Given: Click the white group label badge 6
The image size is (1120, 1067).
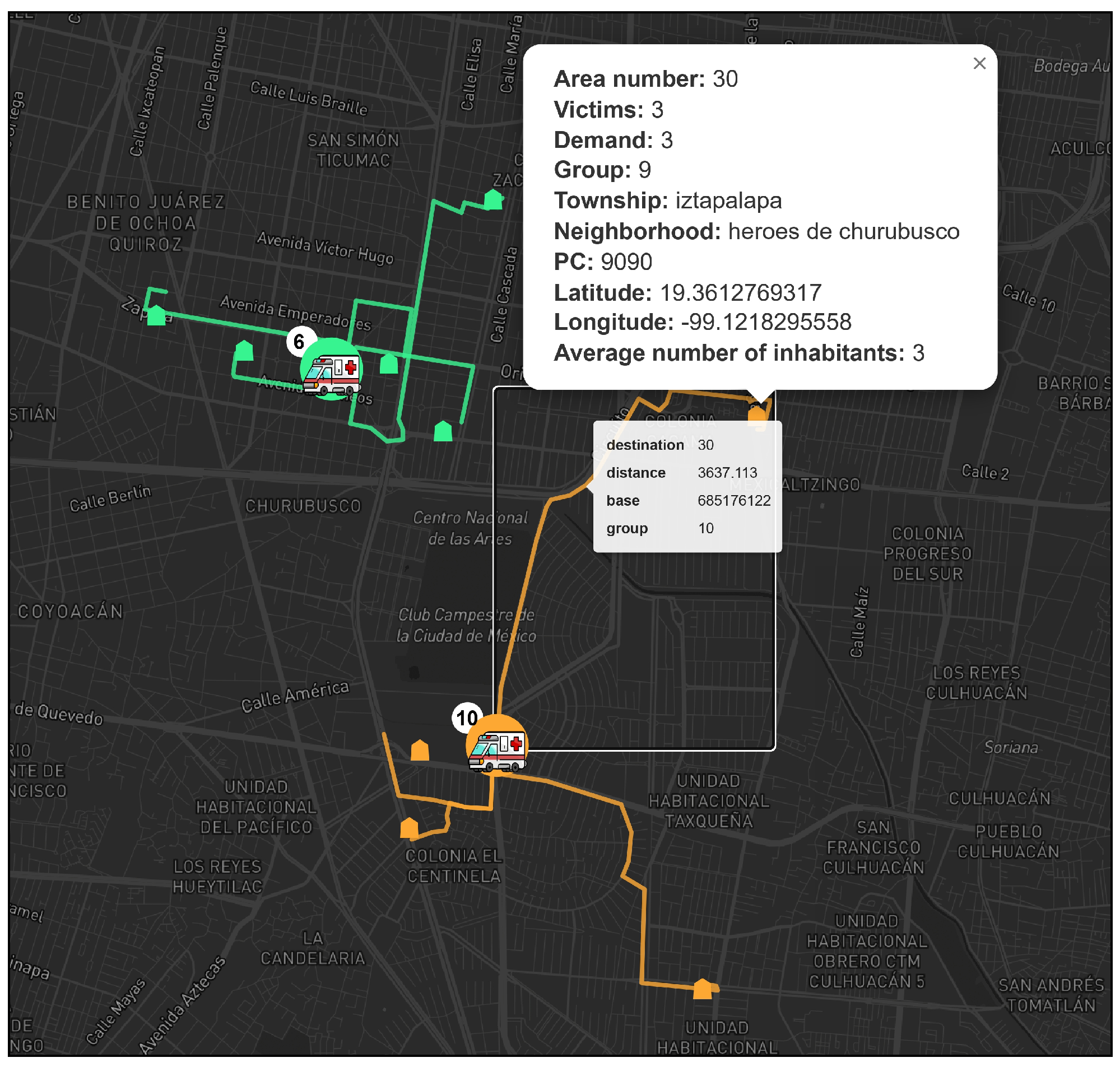Looking at the screenshot, I should [299, 341].
